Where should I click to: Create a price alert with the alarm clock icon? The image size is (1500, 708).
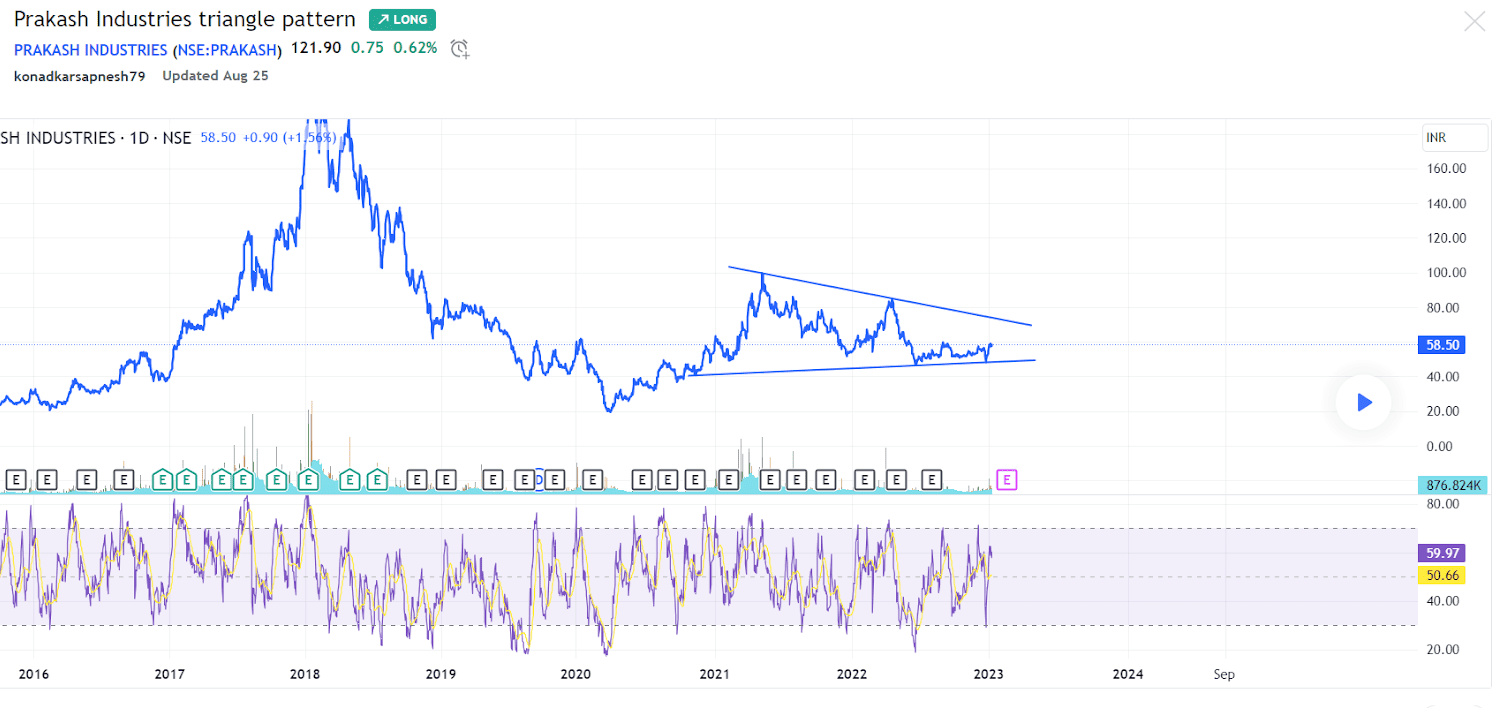tap(459, 49)
